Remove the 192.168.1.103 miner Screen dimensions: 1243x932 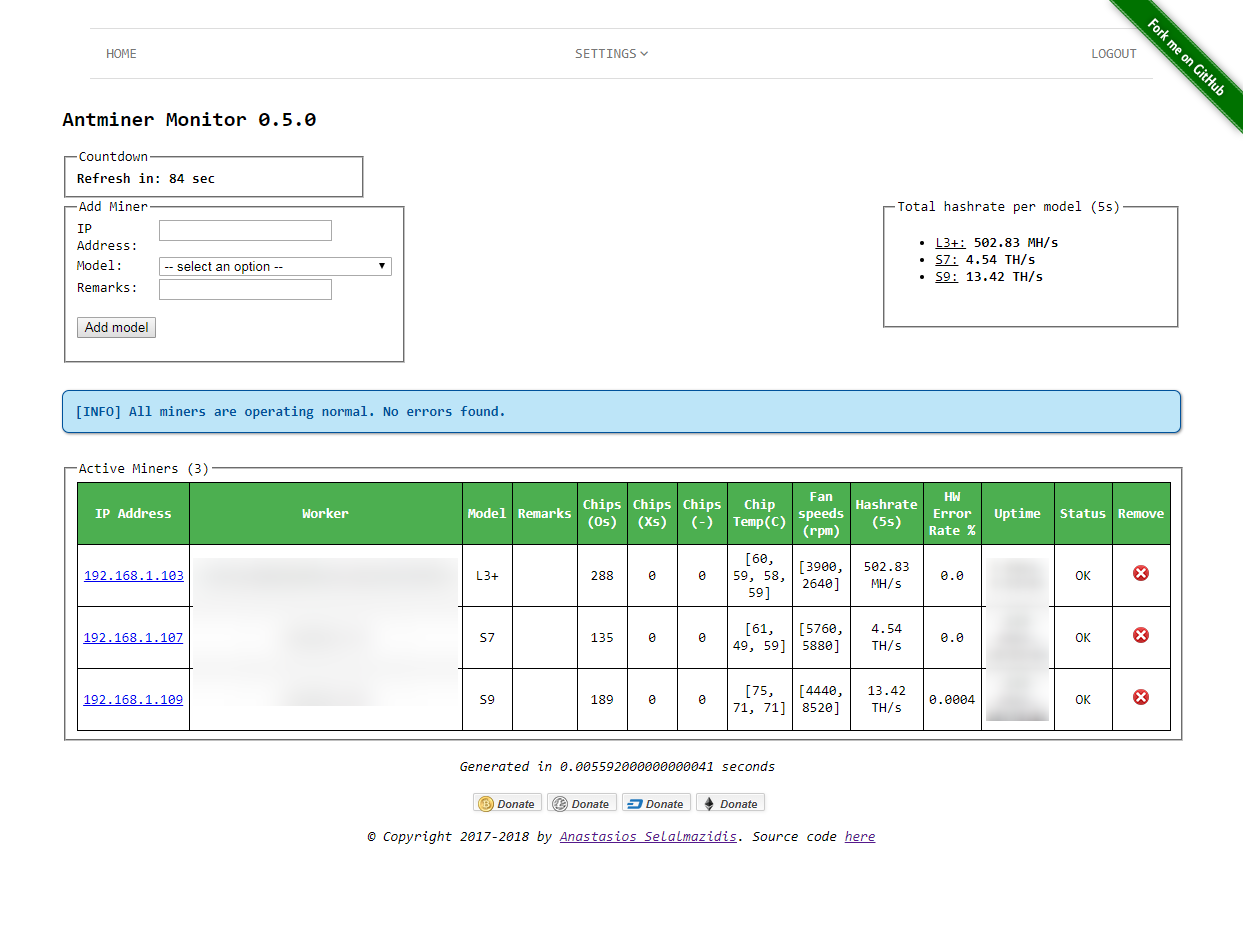(x=1140, y=573)
